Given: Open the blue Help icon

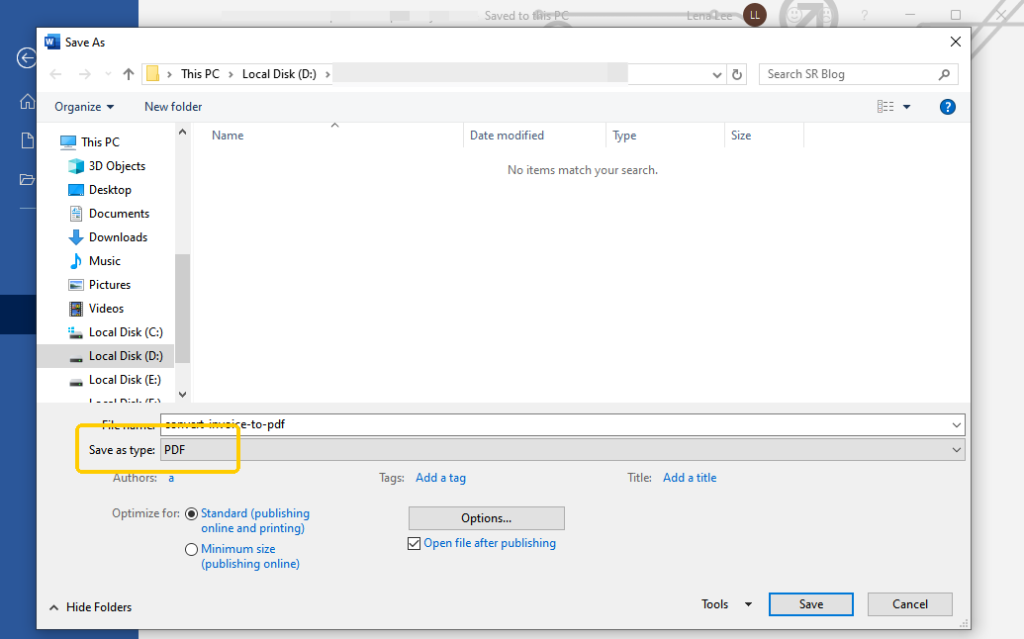Looking at the screenshot, I should [x=948, y=107].
